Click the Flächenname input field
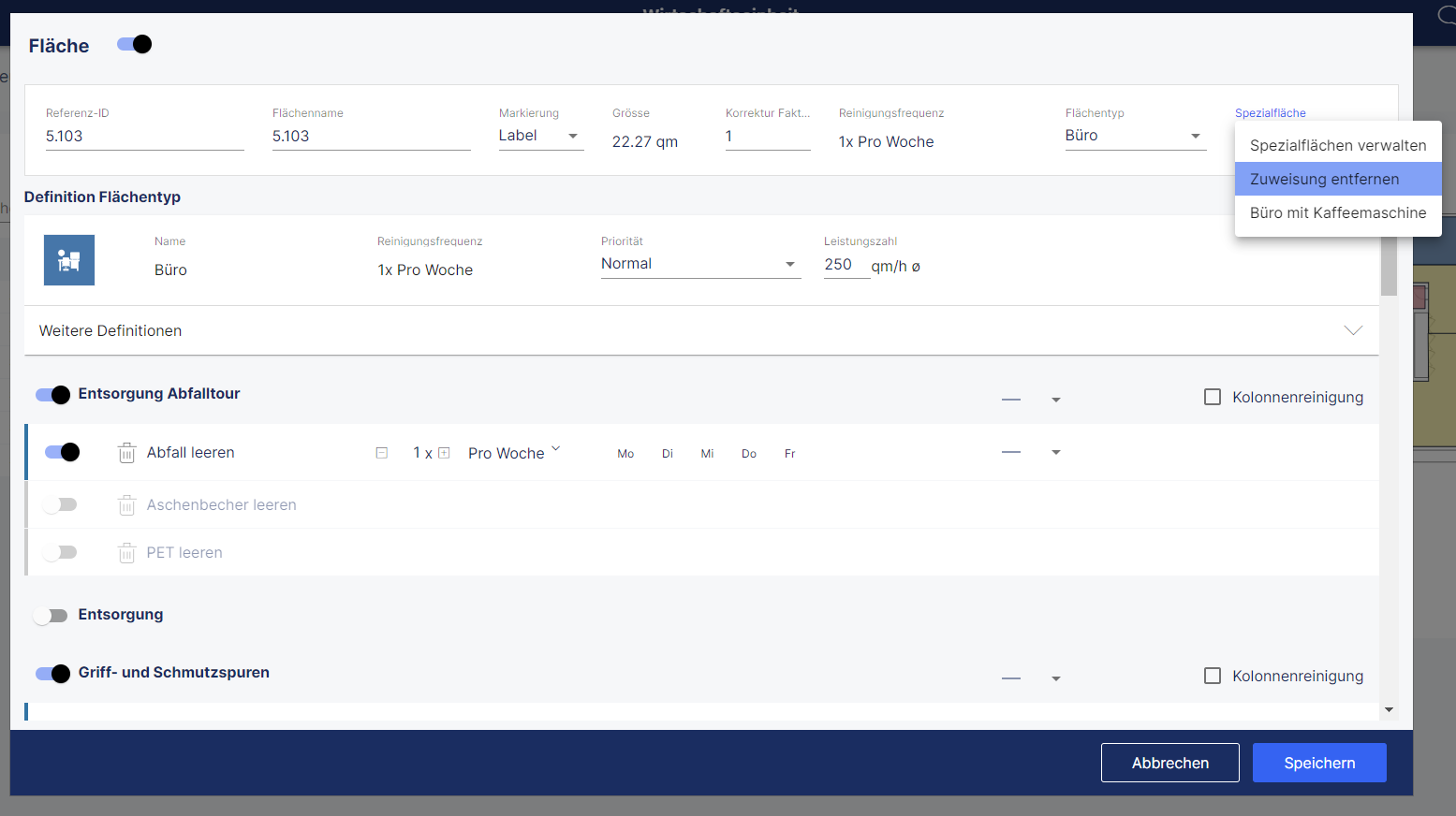Viewport: 1456px width, 816px height. coord(372,137)
